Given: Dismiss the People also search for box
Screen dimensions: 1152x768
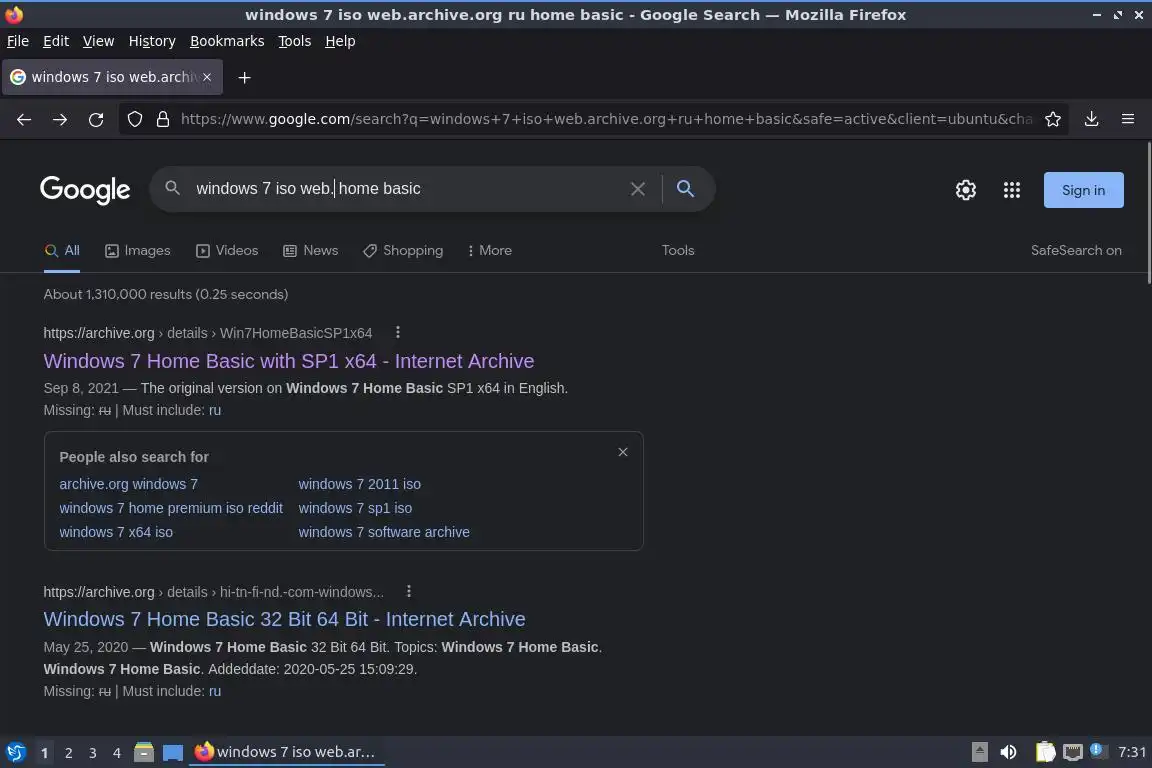Looking at the screenshot, I should point(623,452).
